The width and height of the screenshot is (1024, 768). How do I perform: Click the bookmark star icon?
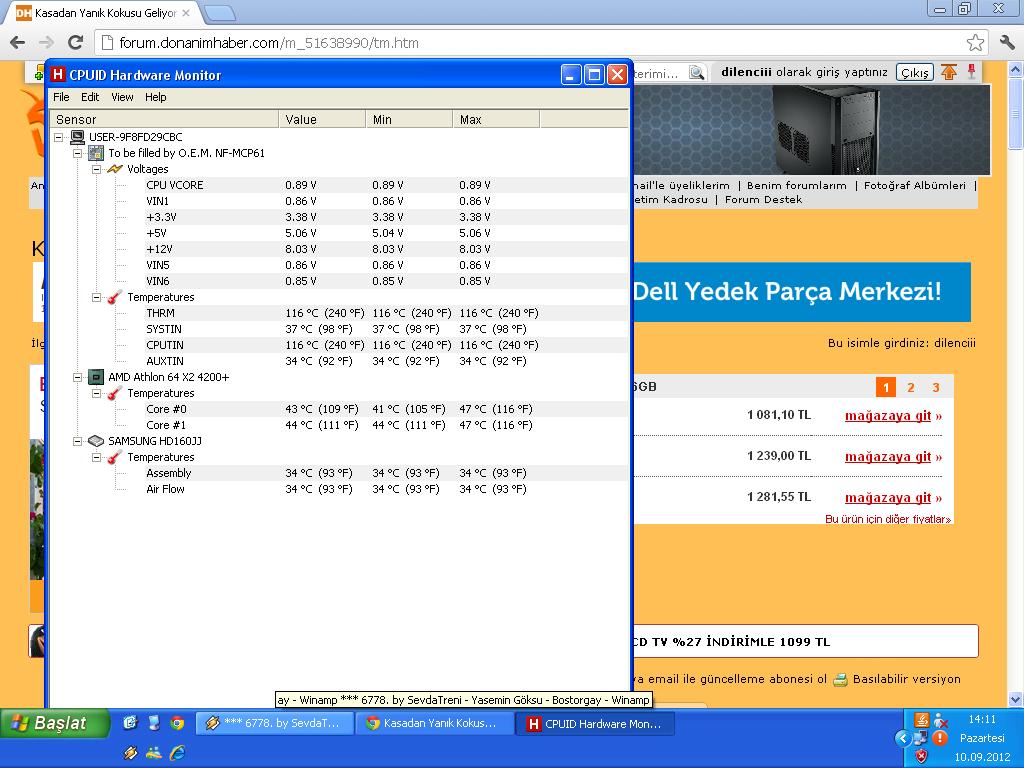point(975,42)
